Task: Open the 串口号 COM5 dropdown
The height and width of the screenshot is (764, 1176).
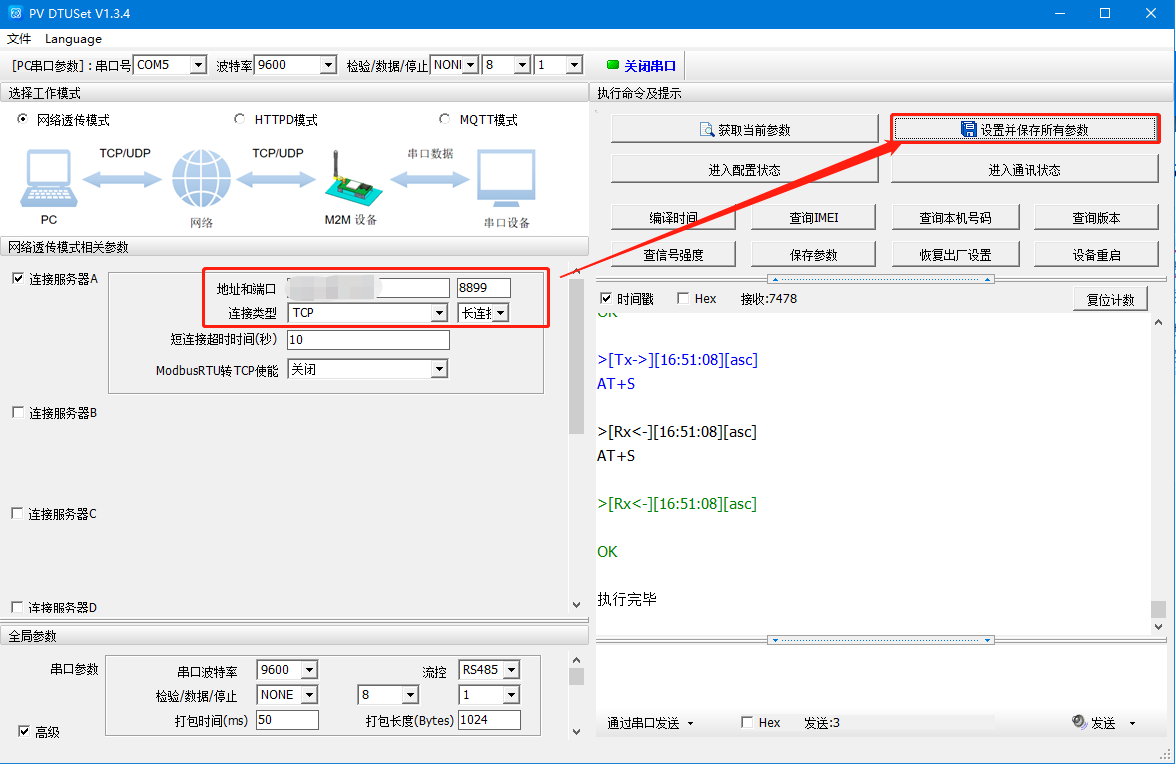Action: (197, 65)
